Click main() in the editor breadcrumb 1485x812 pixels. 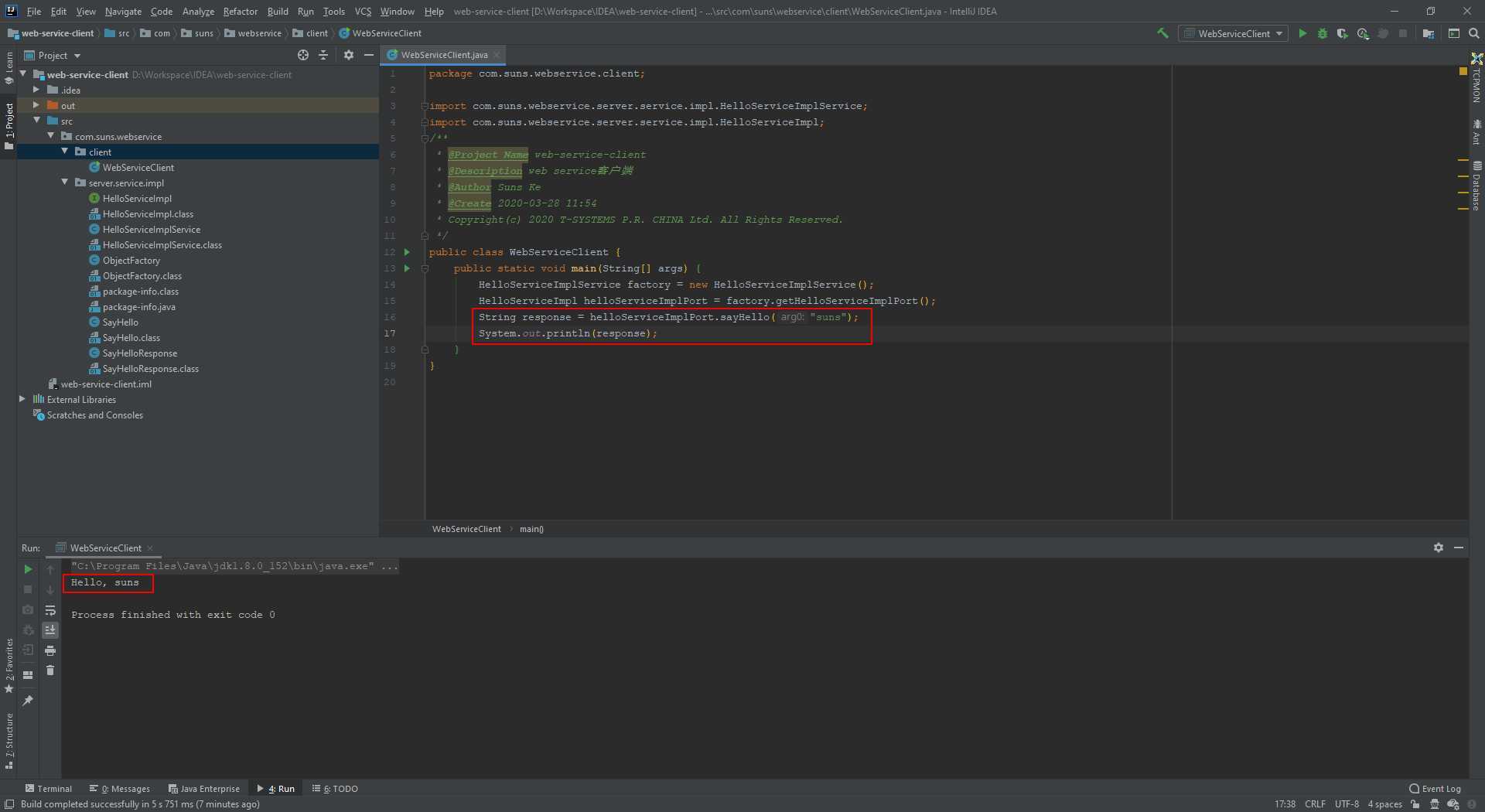[531, 529]
